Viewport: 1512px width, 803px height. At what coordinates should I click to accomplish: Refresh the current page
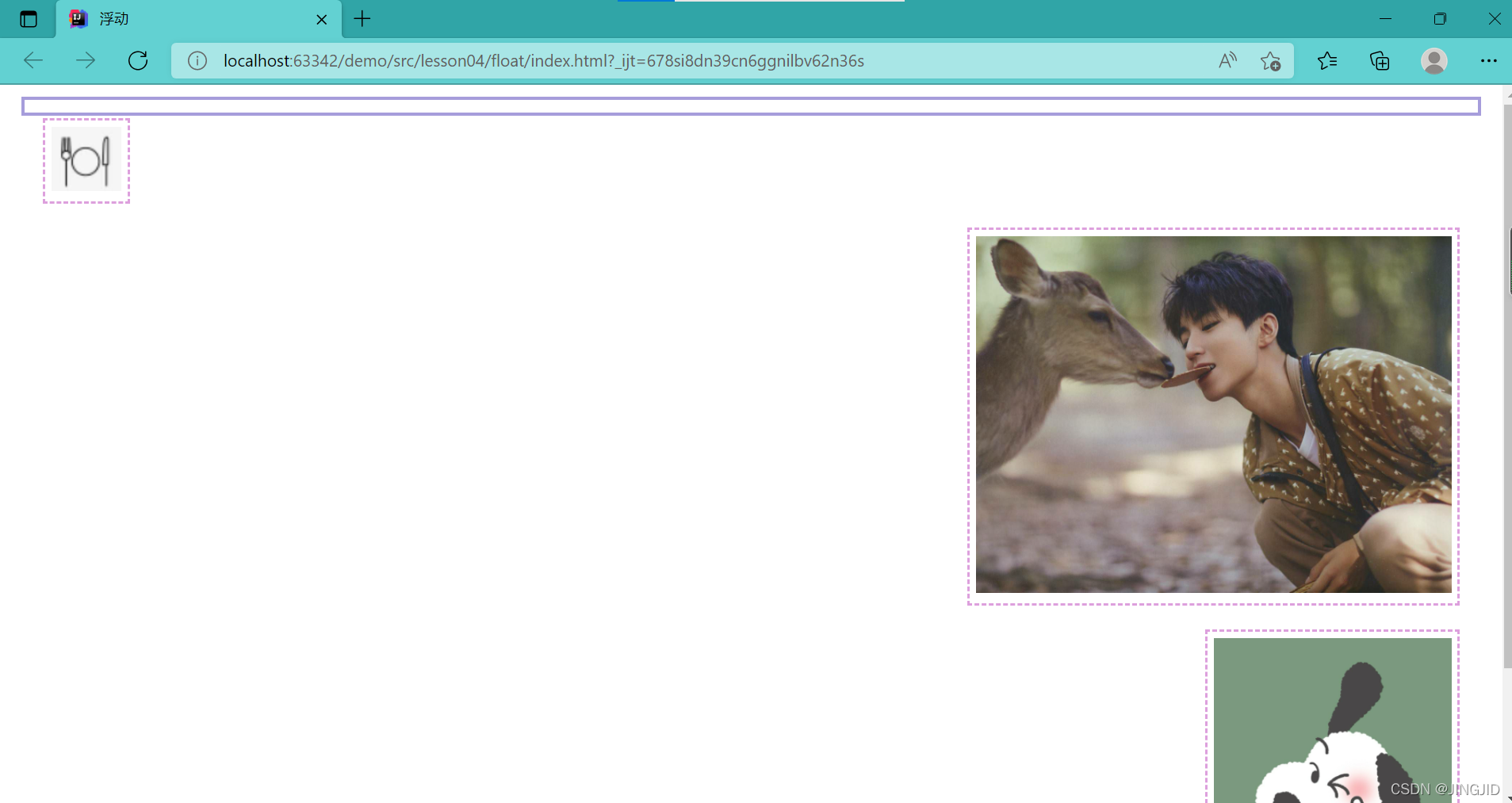138,61
